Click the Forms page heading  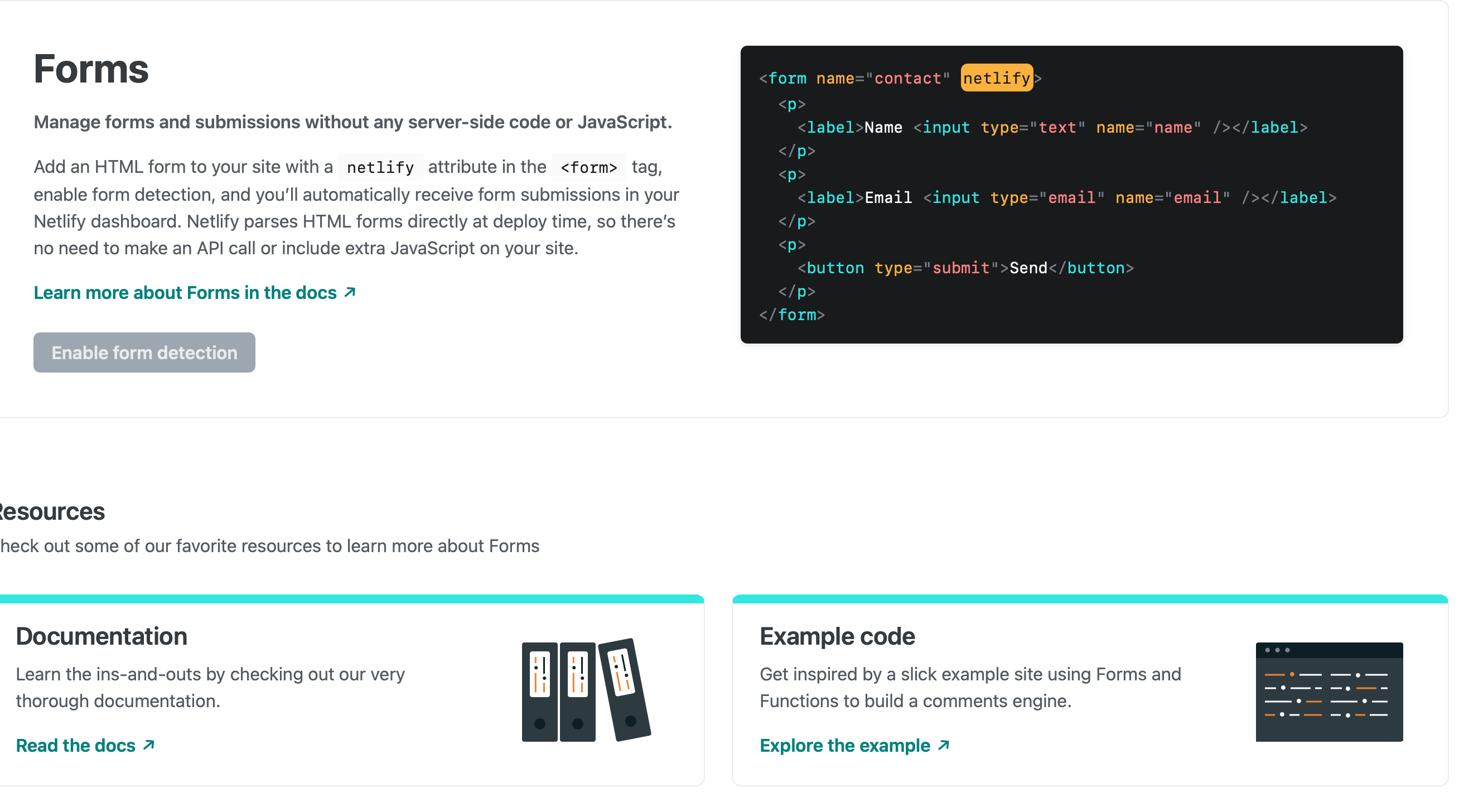tap(91, 69)
